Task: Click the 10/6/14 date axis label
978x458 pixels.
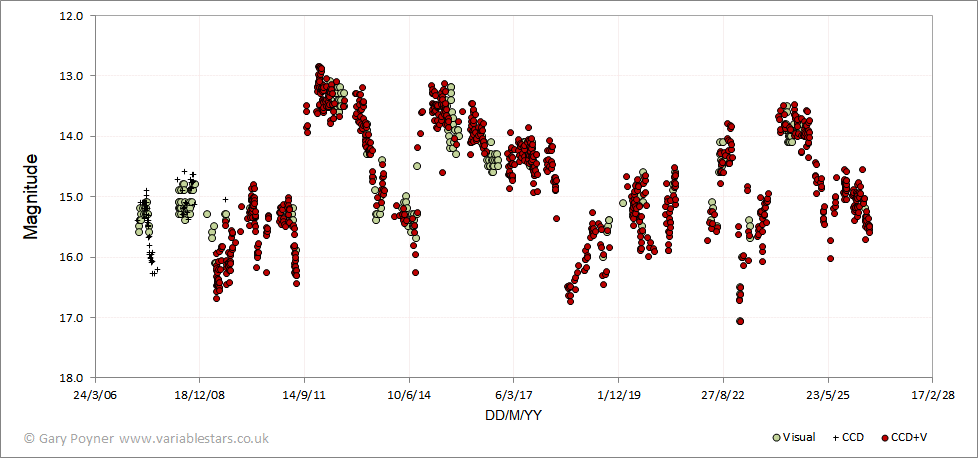Action: (409, 395)
